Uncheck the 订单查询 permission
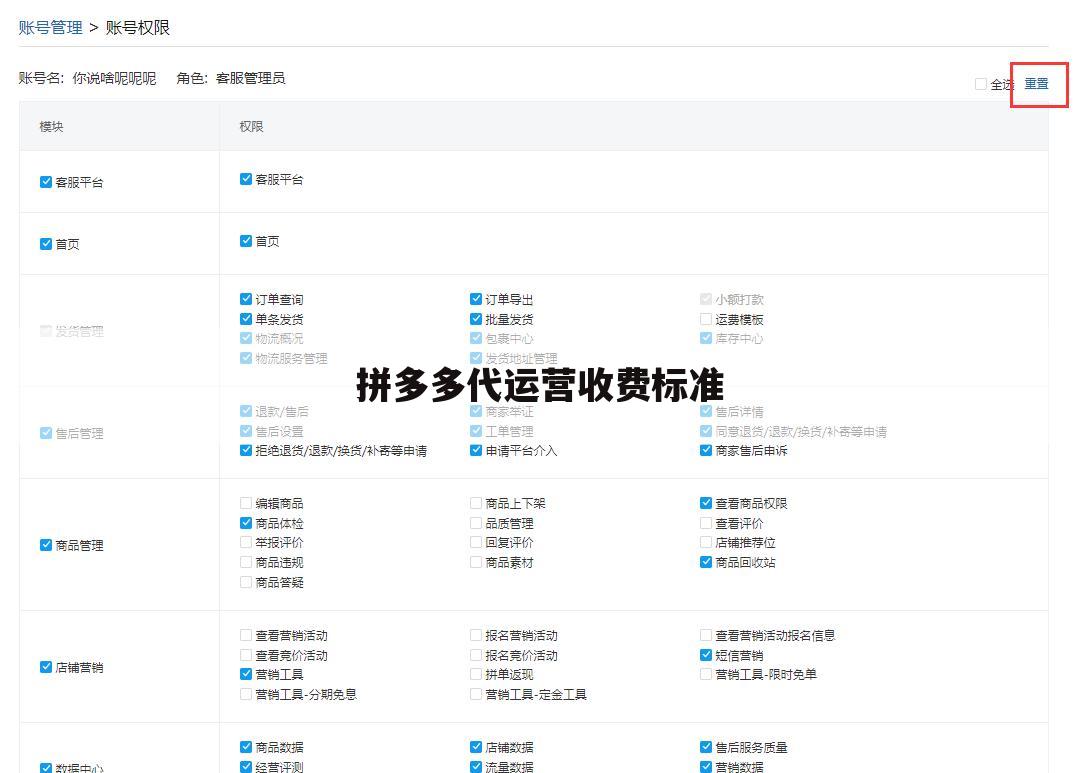 point(245,298)
